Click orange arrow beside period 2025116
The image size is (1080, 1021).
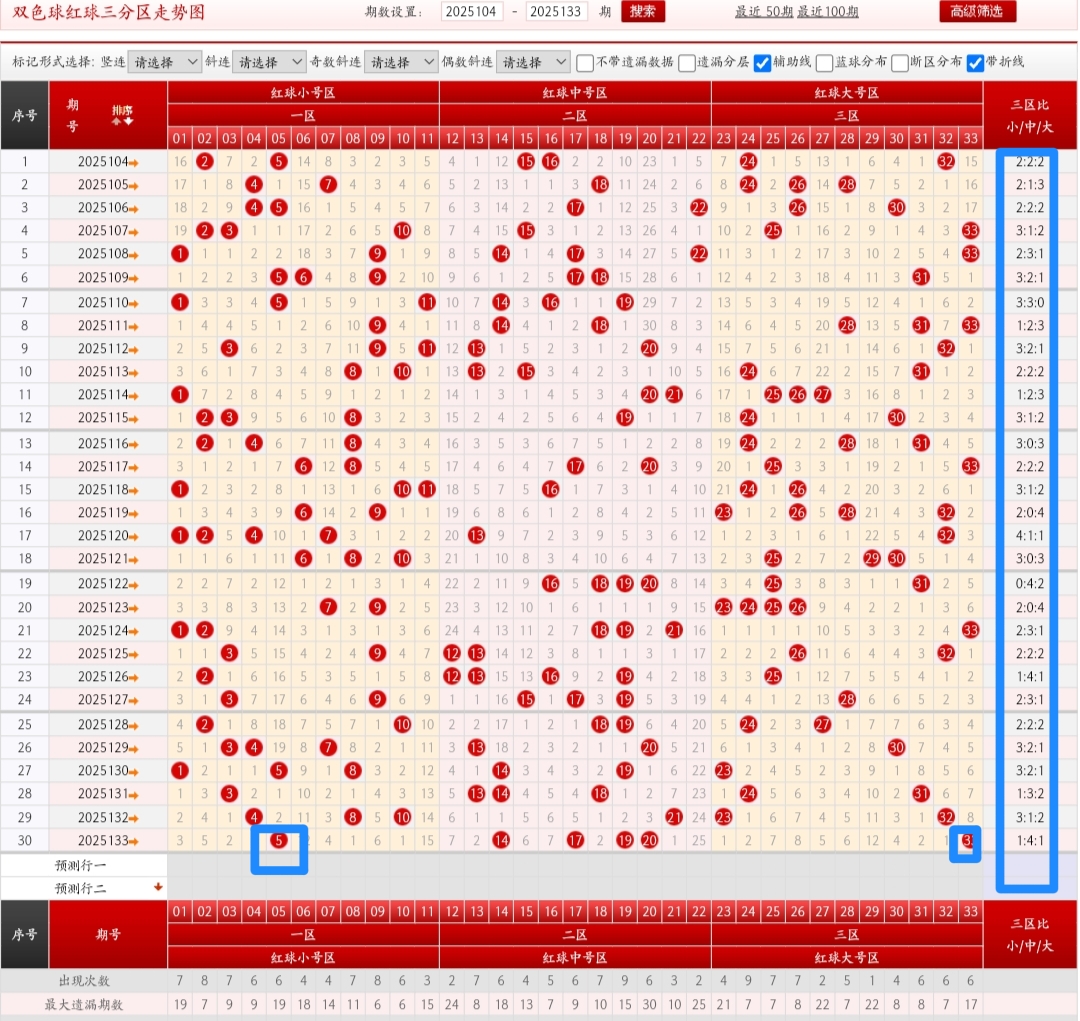(x=134, y=444)
